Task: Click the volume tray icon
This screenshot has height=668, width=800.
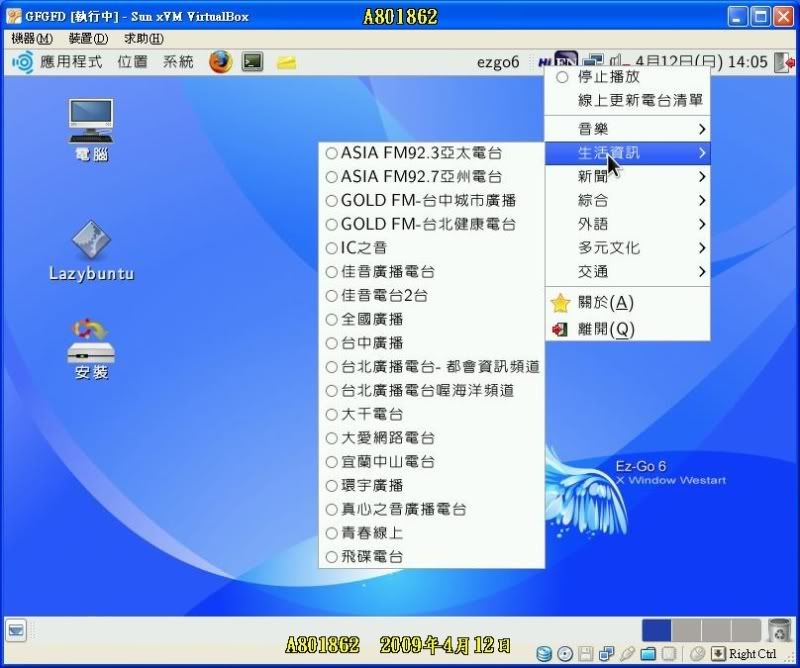Action: (x=617, y=61)
